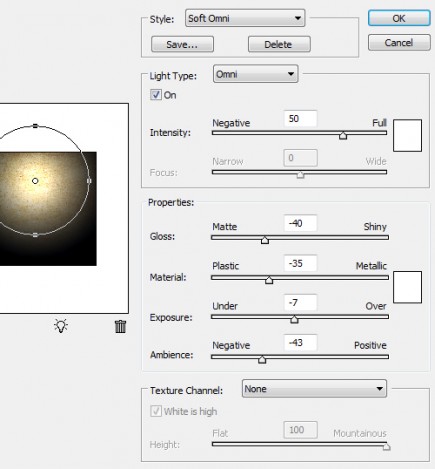Click the Material slider thumb
The image size is (435, 469).
click(269, 280)
